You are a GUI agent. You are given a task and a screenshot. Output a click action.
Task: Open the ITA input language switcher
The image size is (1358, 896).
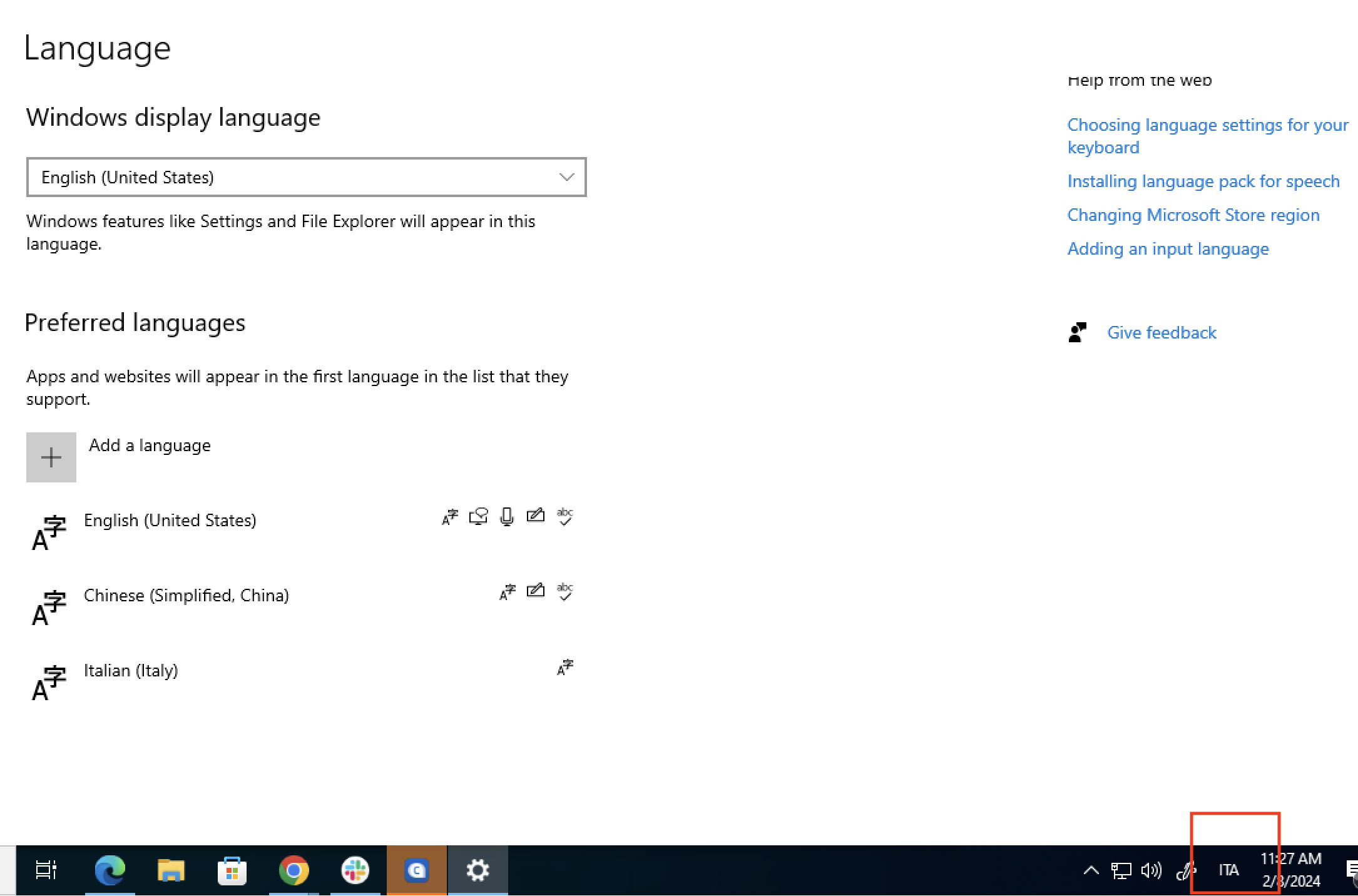coord(1228,870)
